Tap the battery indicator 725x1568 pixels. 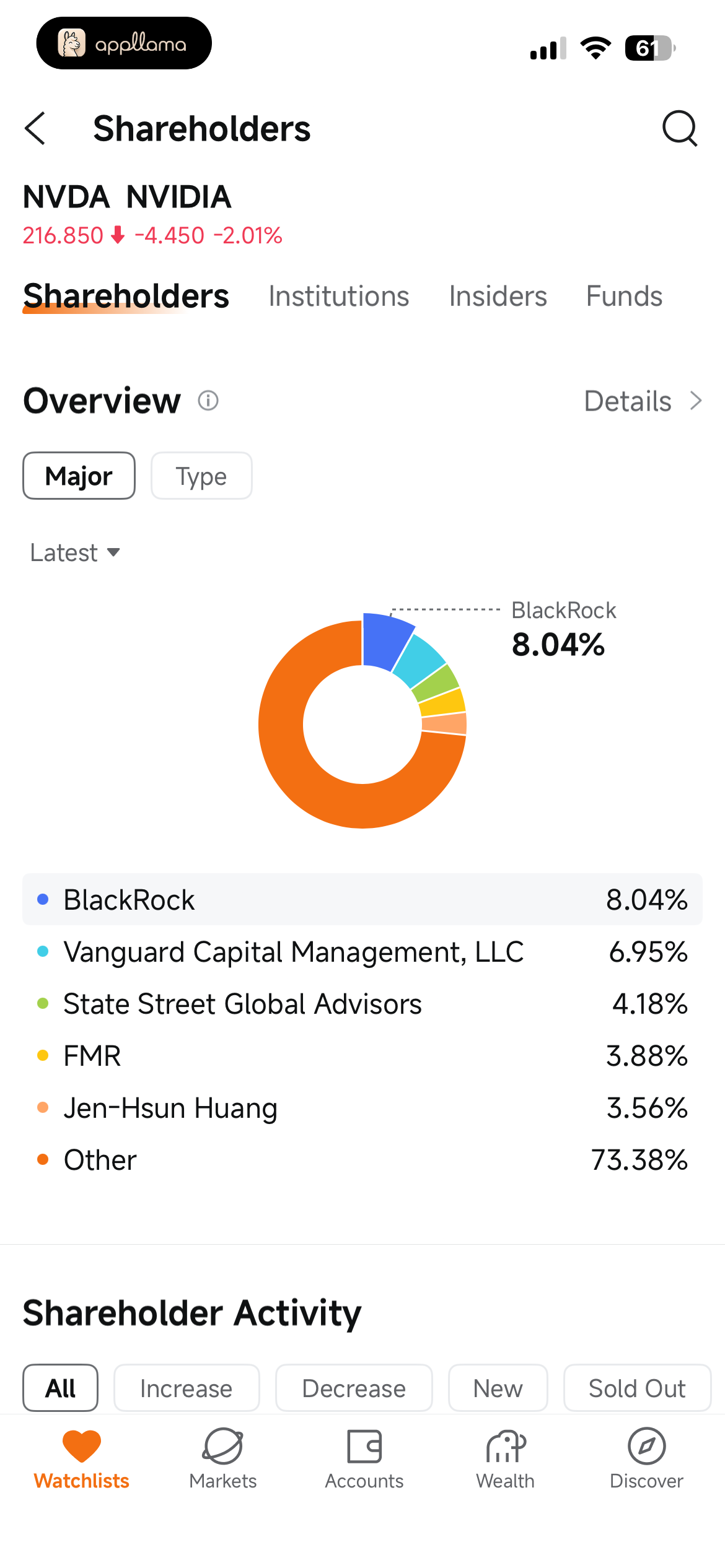coord(649,48)
